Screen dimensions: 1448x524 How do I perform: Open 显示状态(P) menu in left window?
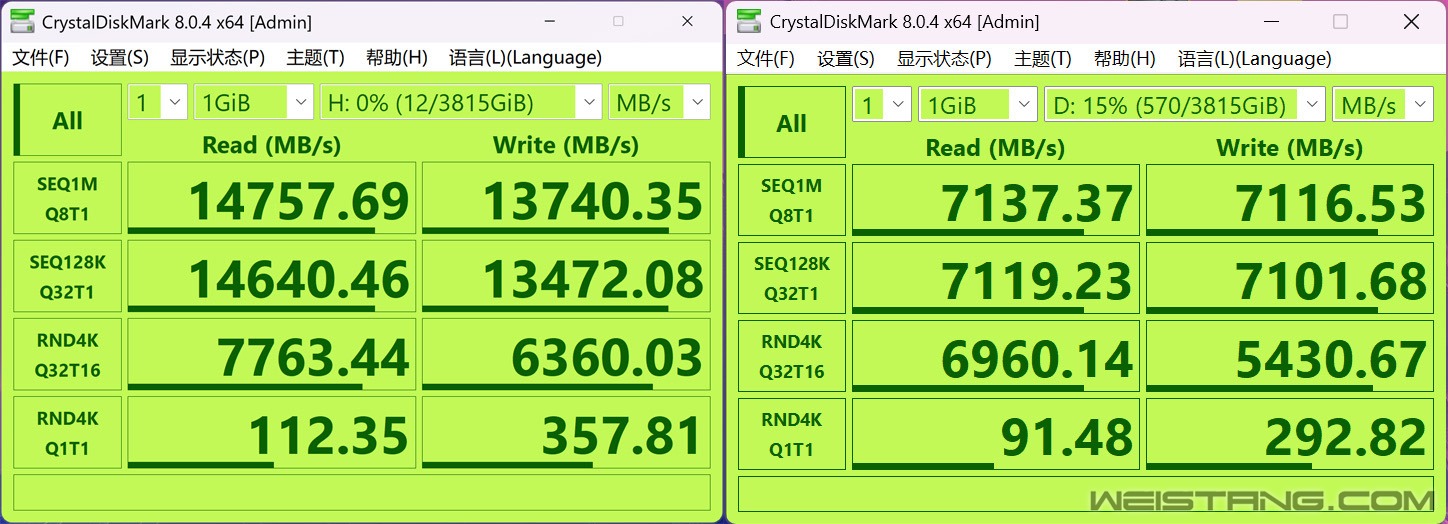pos(218,58)
